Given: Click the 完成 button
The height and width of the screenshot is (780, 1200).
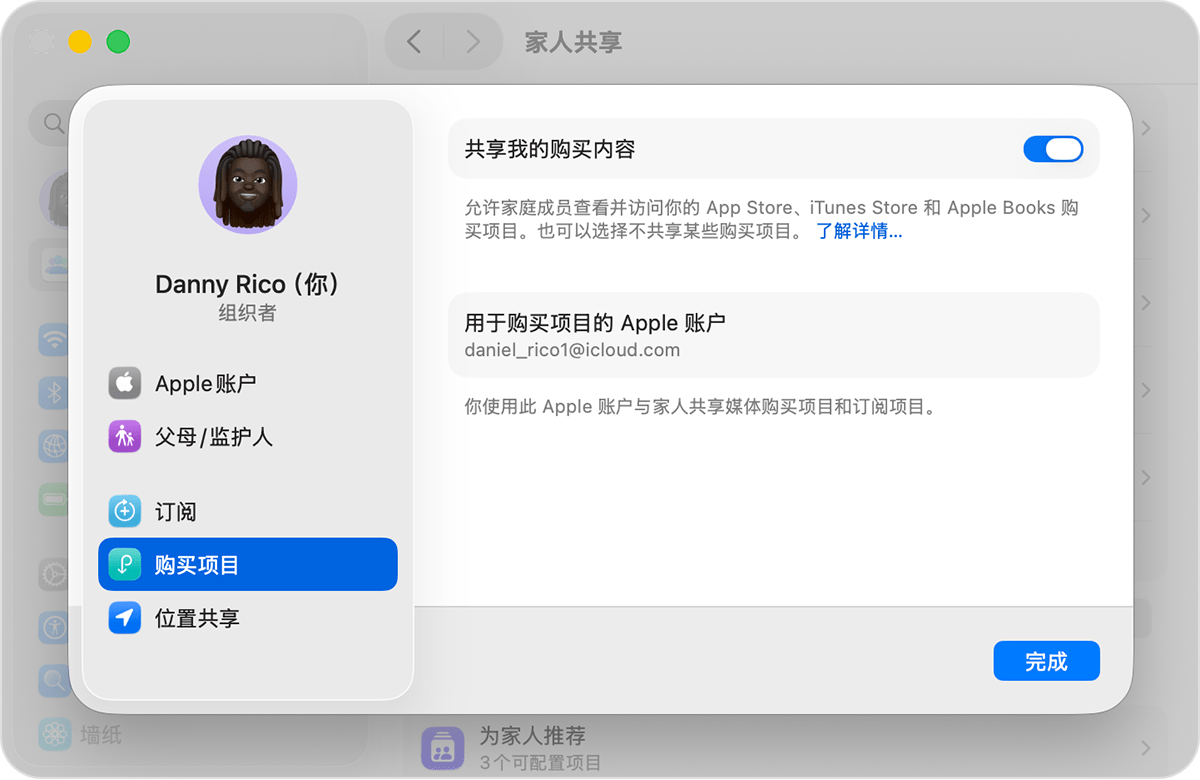Looking at the screenshot, I should (1046, 660).
